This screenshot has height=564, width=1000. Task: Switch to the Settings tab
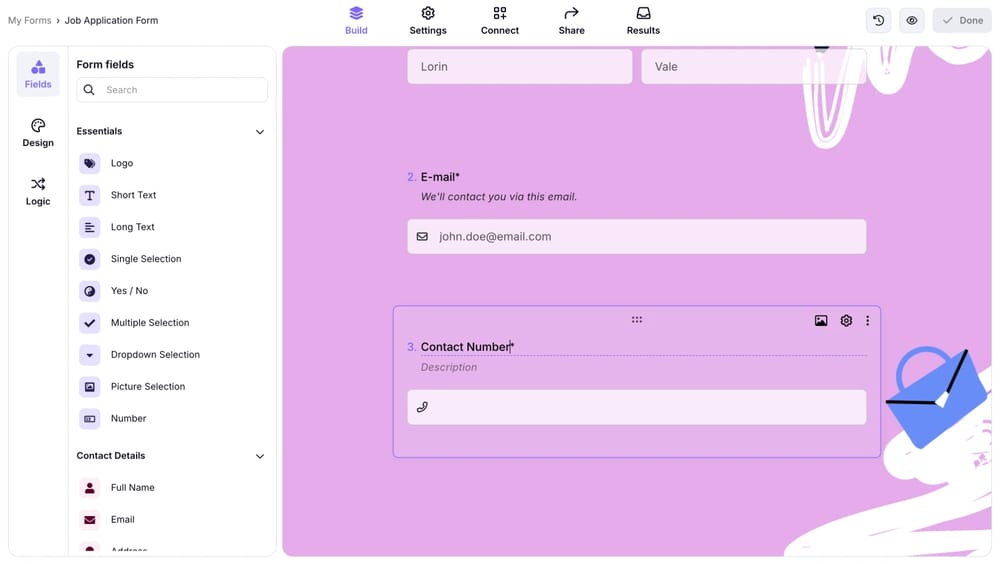[428, 20]
